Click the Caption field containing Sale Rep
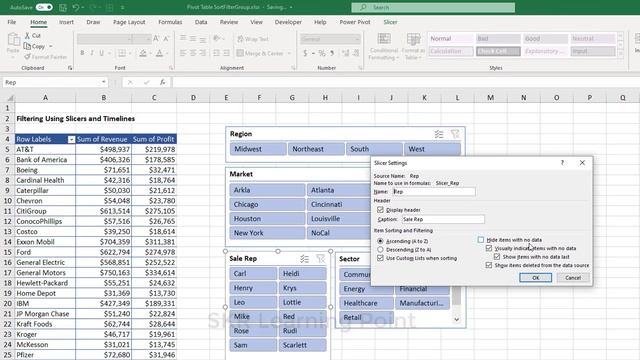The height and width of the screenshot is (360, 640). coord(443,219)
